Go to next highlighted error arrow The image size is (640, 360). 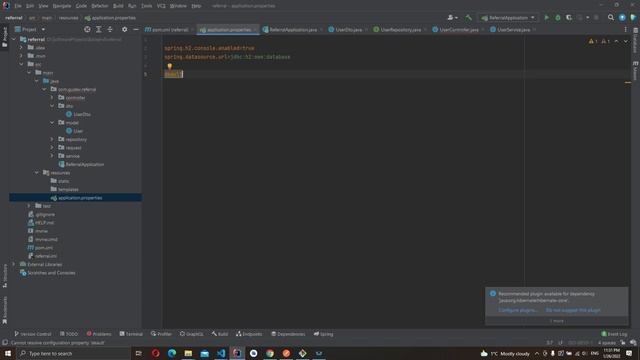tap(626, 41)
